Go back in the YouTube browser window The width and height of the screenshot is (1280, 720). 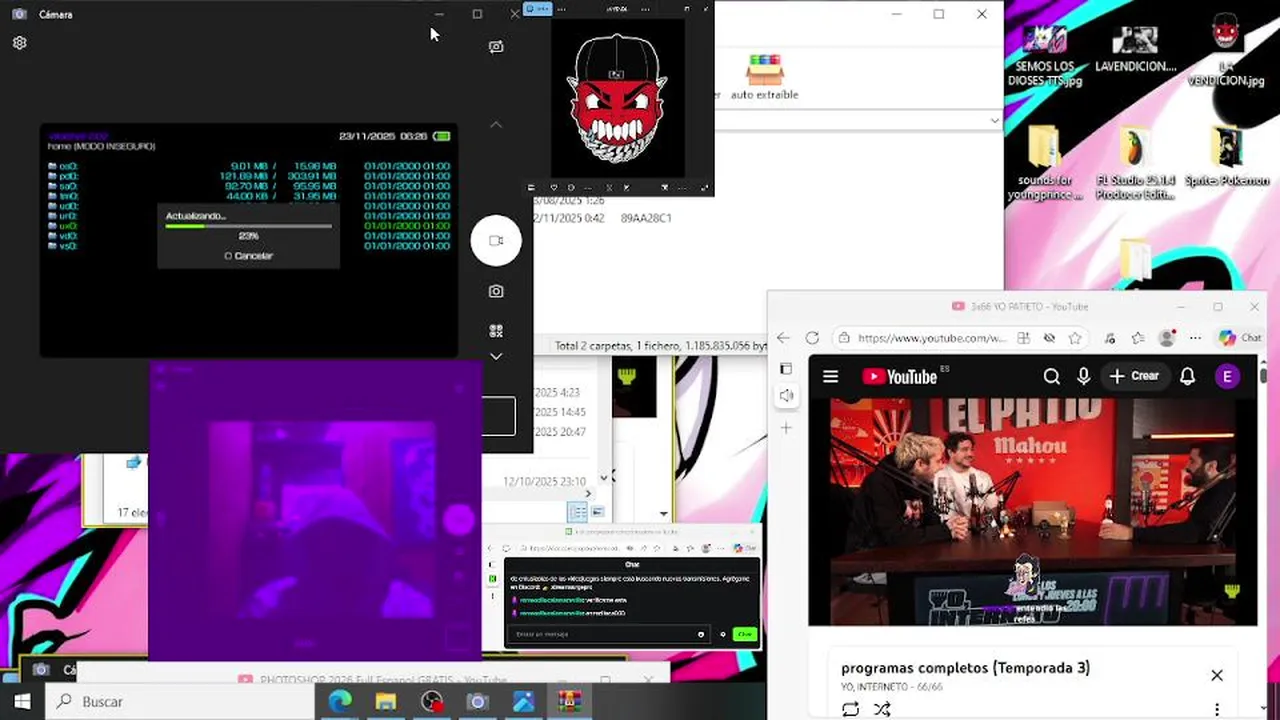click(783, 338)
